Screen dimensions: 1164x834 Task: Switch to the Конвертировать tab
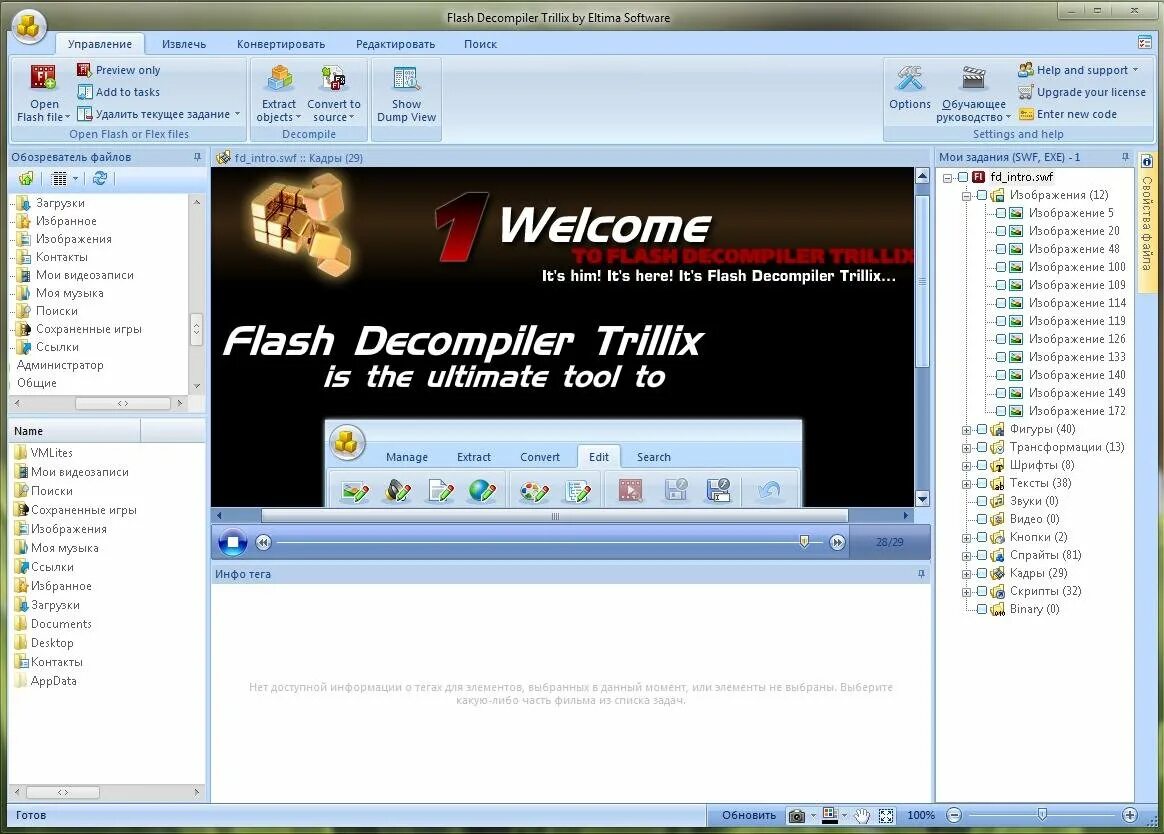coord(281,44)
